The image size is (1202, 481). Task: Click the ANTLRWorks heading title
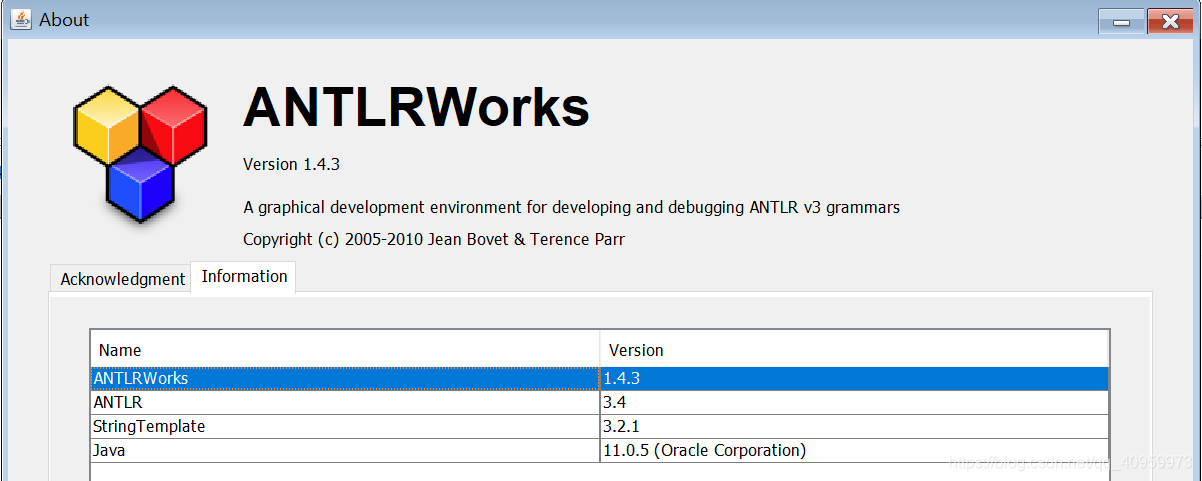[416, 106]
